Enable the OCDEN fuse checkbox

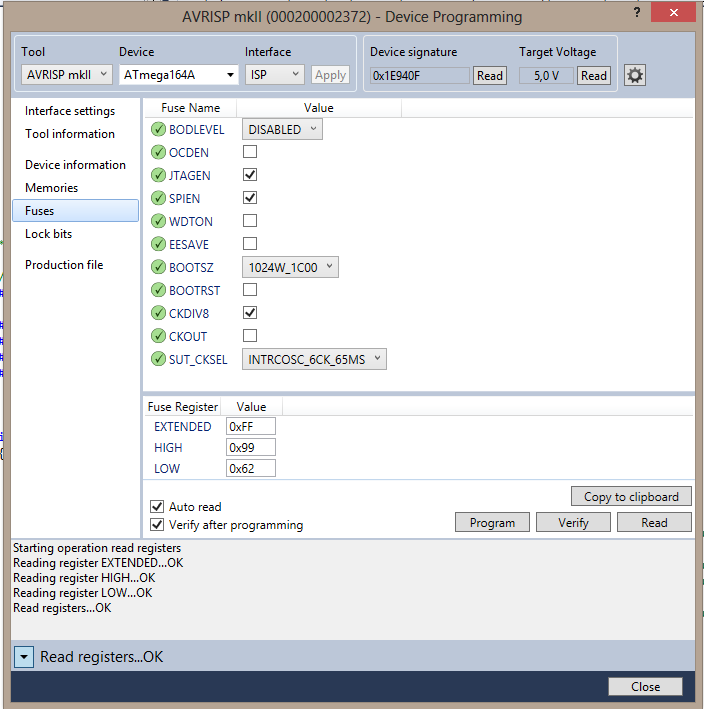click(x=250, y=151)
